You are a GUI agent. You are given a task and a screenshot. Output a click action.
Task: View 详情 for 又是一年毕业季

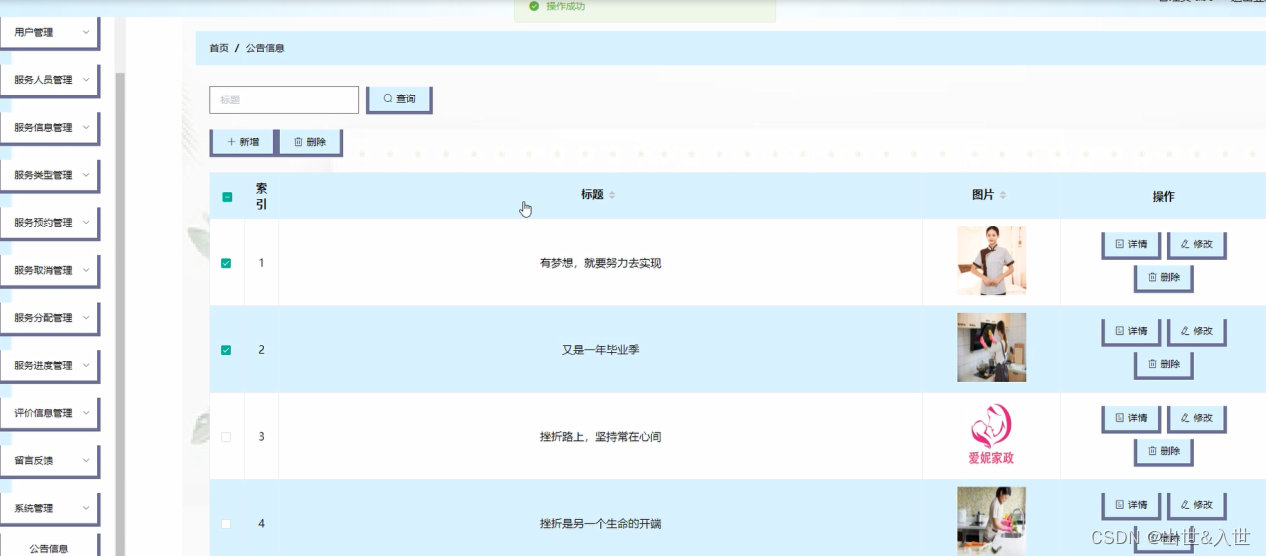coord(1131,331)
